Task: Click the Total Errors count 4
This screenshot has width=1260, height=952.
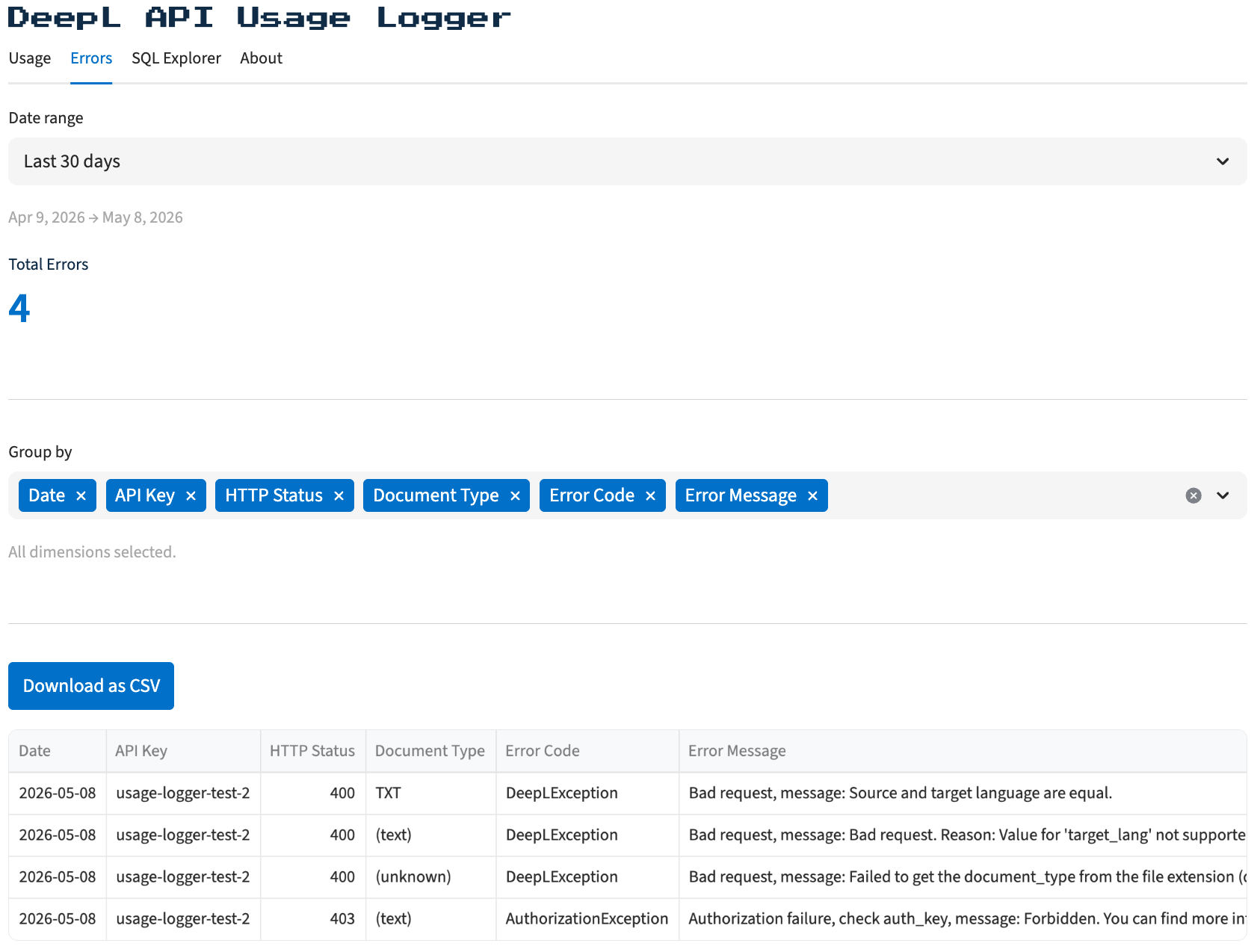Action: click(19, 308)
